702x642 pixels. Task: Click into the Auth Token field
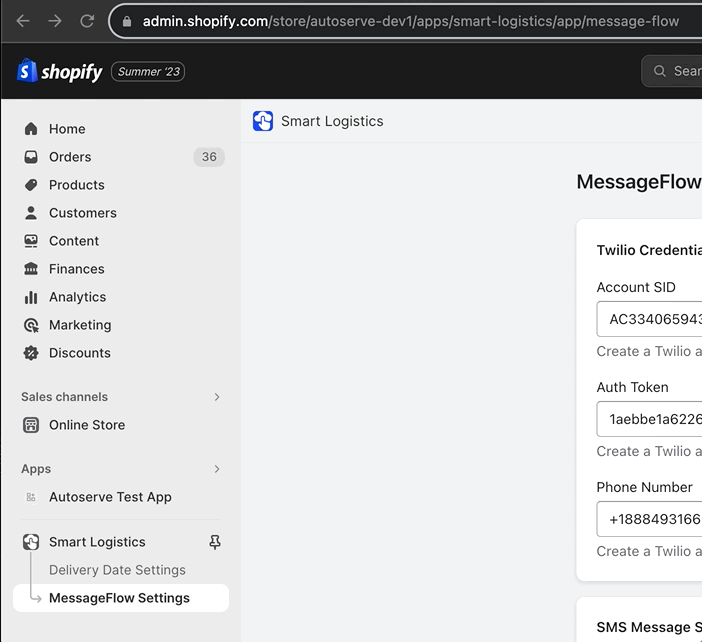point(650,420)
